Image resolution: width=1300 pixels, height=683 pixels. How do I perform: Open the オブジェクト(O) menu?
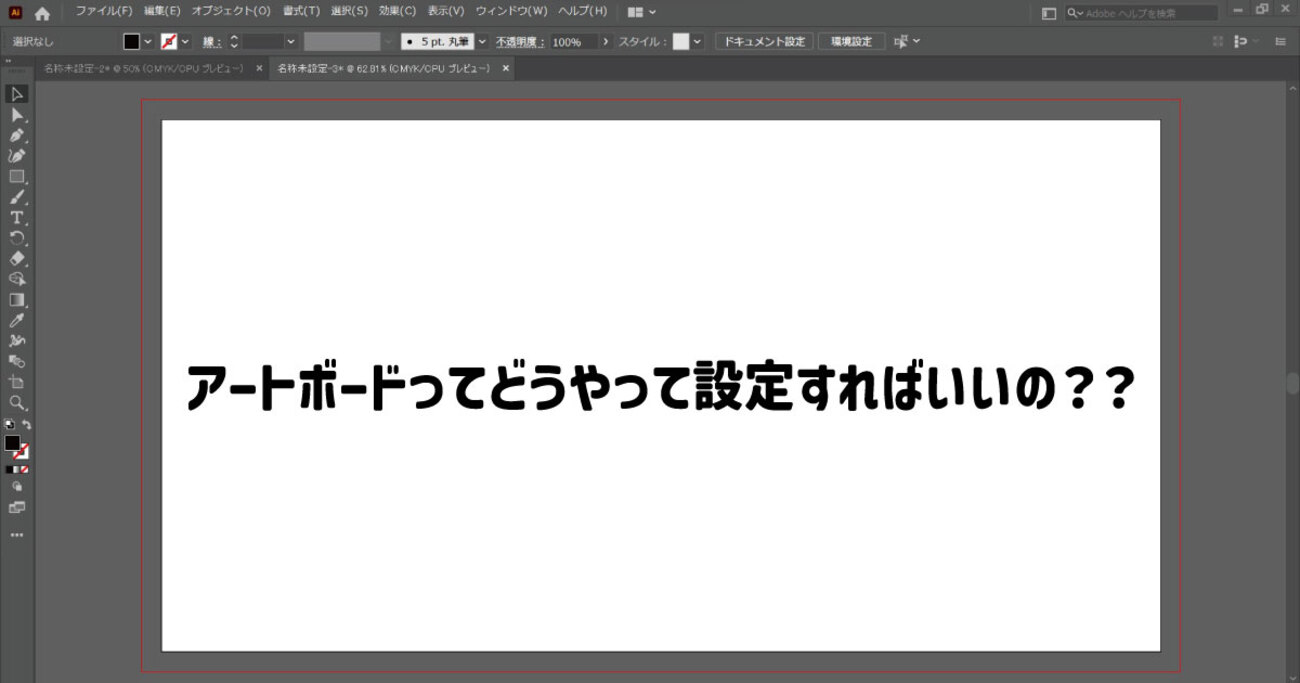[x=231, y=11]
